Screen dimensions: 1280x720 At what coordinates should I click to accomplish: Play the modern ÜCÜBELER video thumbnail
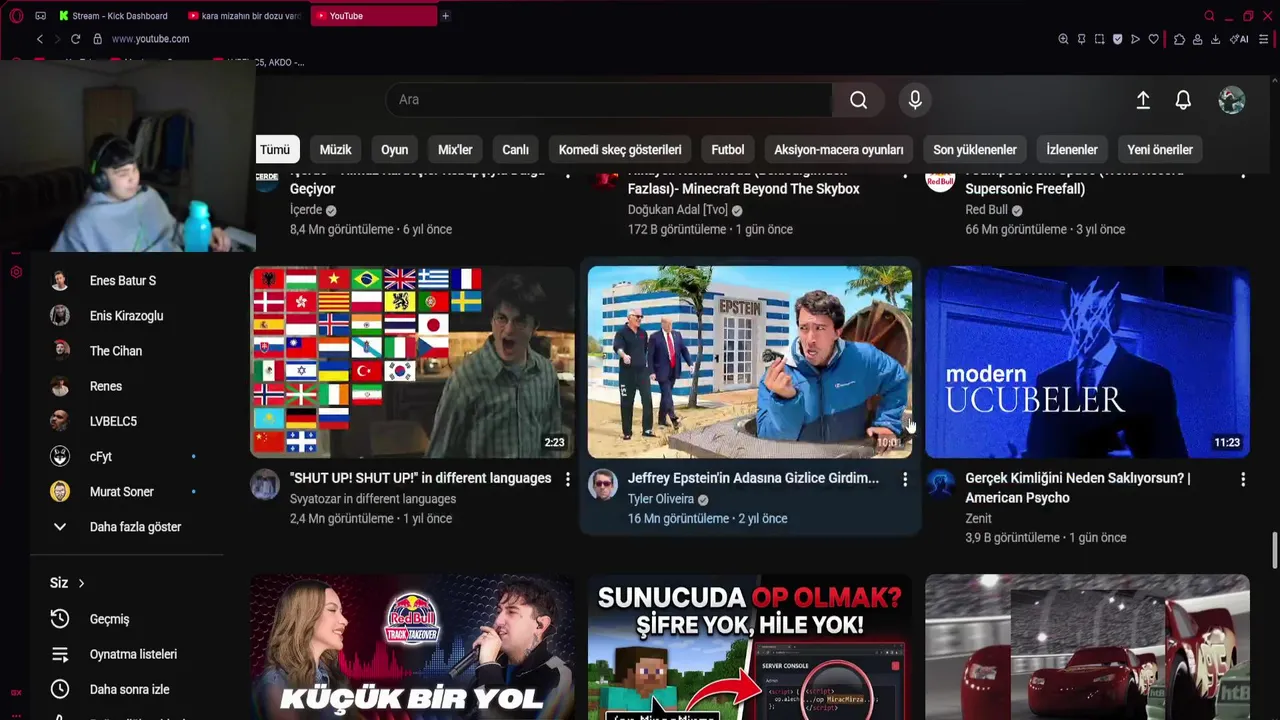click(x=1087, y=362)
